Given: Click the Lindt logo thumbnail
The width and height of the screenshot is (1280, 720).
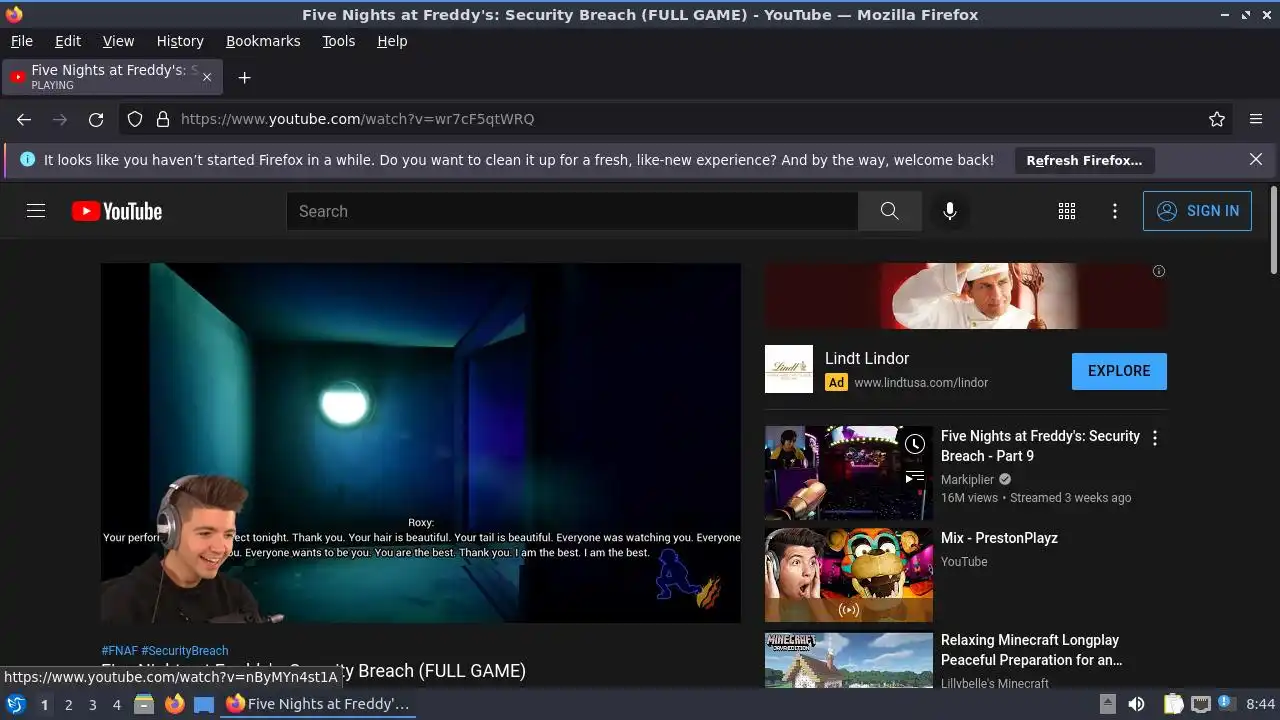Looking at the screenshot, I should 789,369.
